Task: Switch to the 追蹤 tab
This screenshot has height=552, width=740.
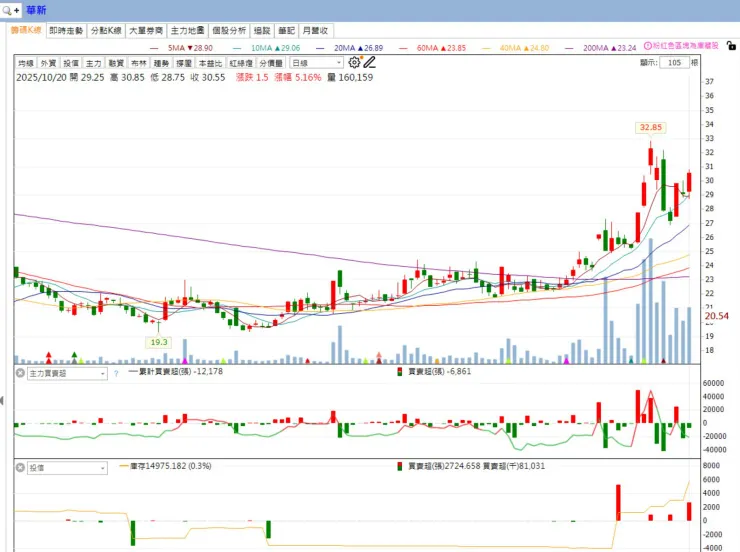Action: coord(262,30)
